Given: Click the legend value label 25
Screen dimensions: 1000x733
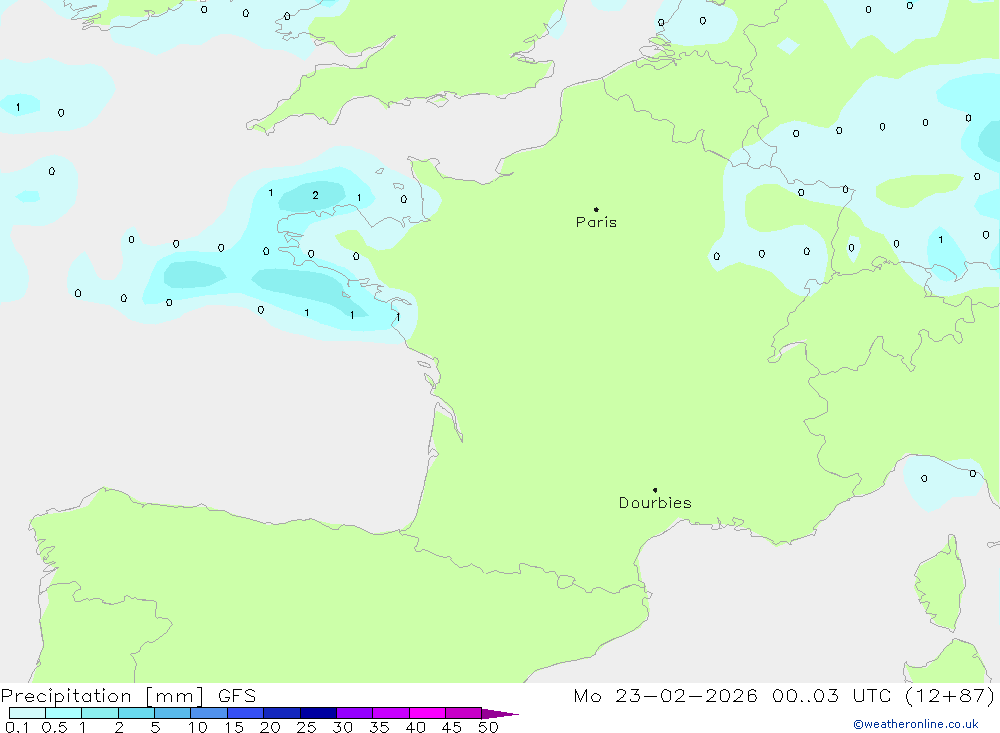Looking at the screenshot, I should pos(306,727).
